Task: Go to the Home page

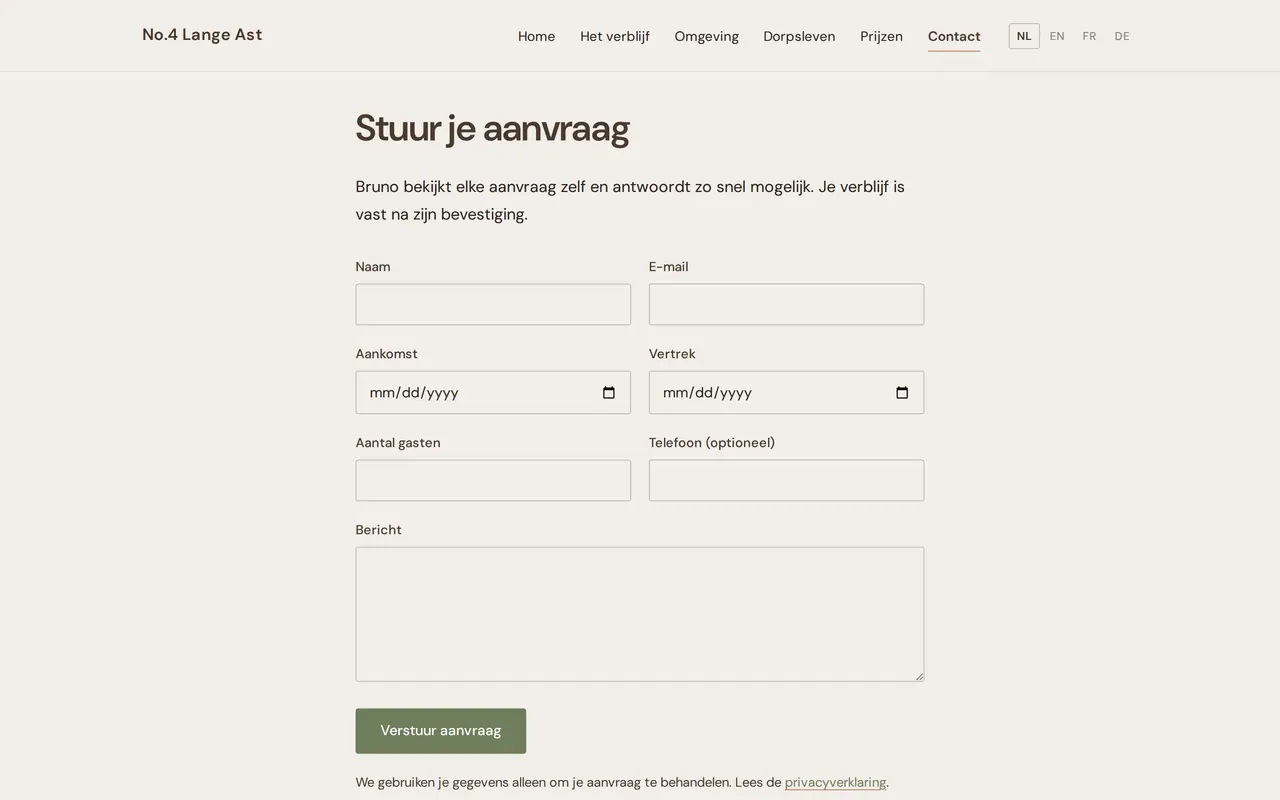Action: (x=536, y=36)
